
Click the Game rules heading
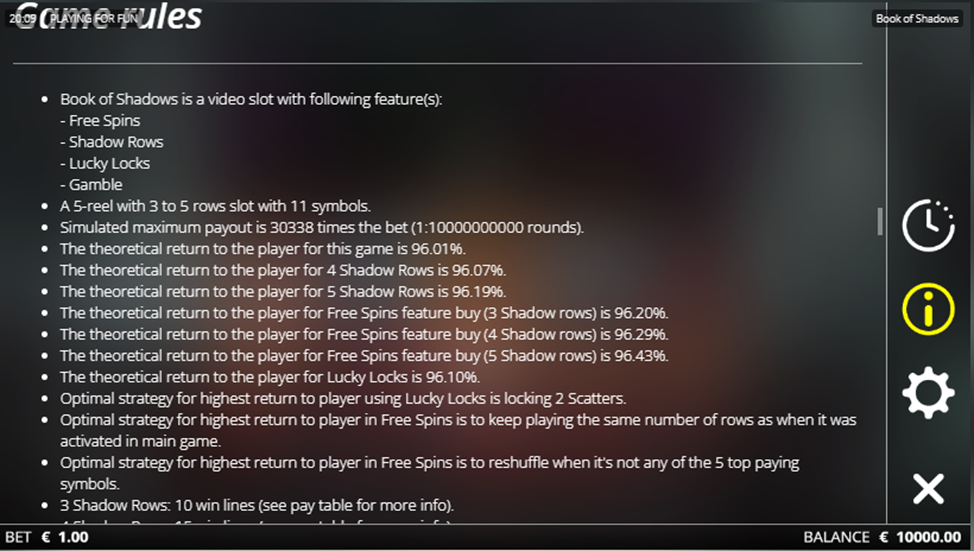(x=109, y=16)
